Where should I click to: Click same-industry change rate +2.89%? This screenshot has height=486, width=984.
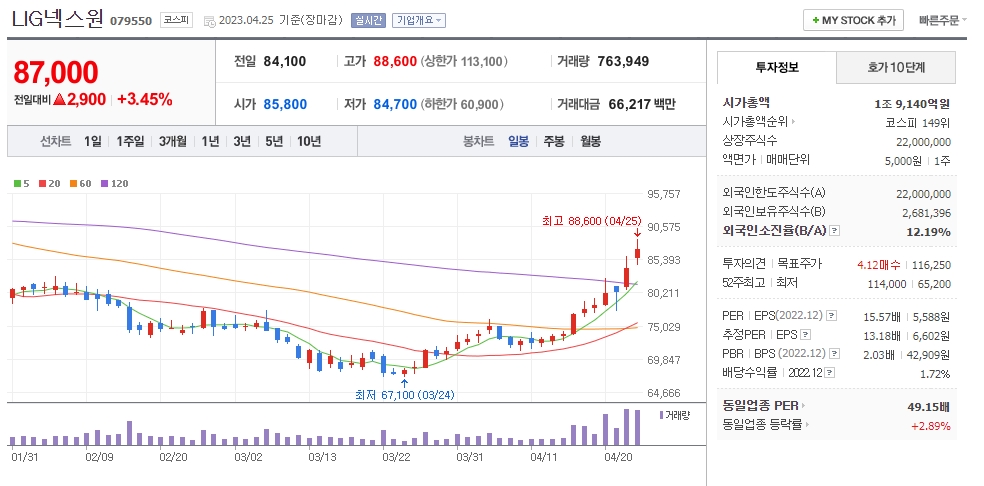coord(931,426)
